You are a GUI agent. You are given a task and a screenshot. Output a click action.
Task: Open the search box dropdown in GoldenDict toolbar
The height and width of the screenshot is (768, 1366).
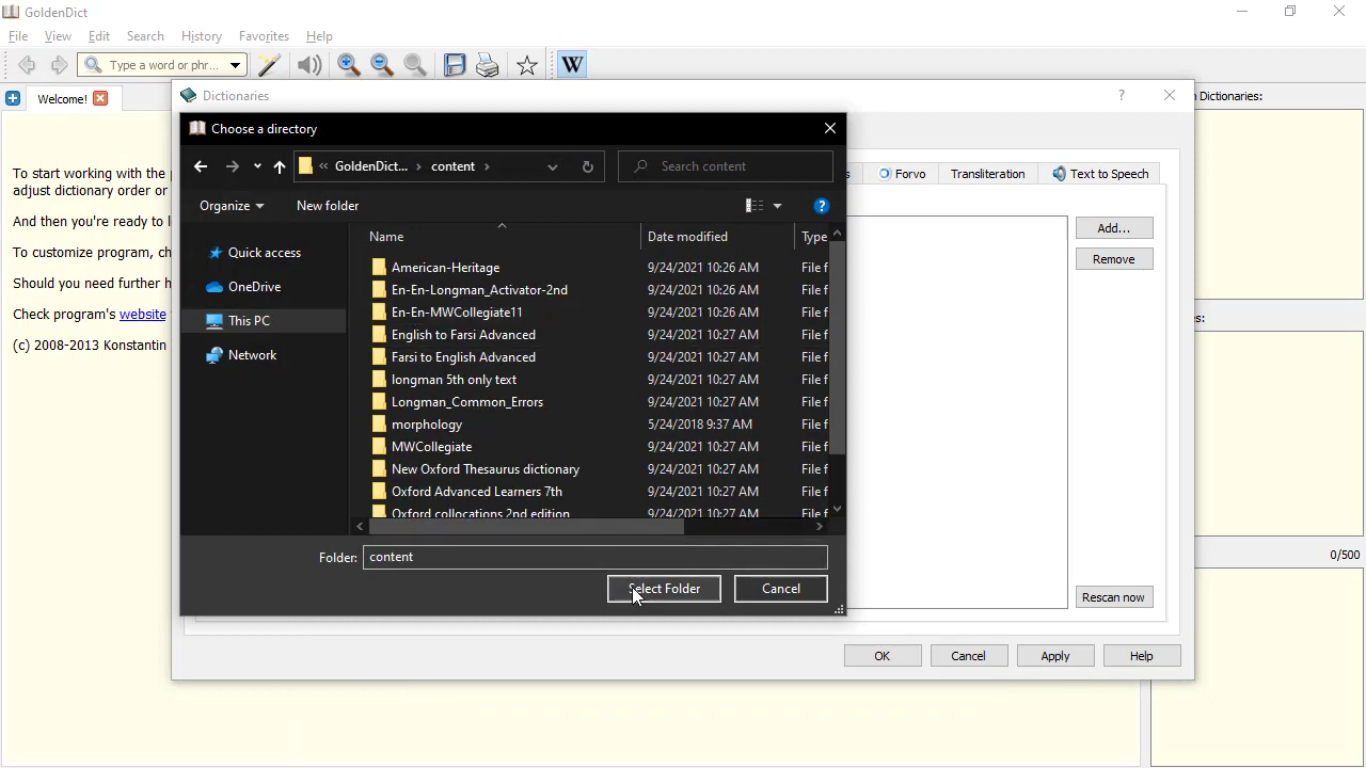click(236, 65)
